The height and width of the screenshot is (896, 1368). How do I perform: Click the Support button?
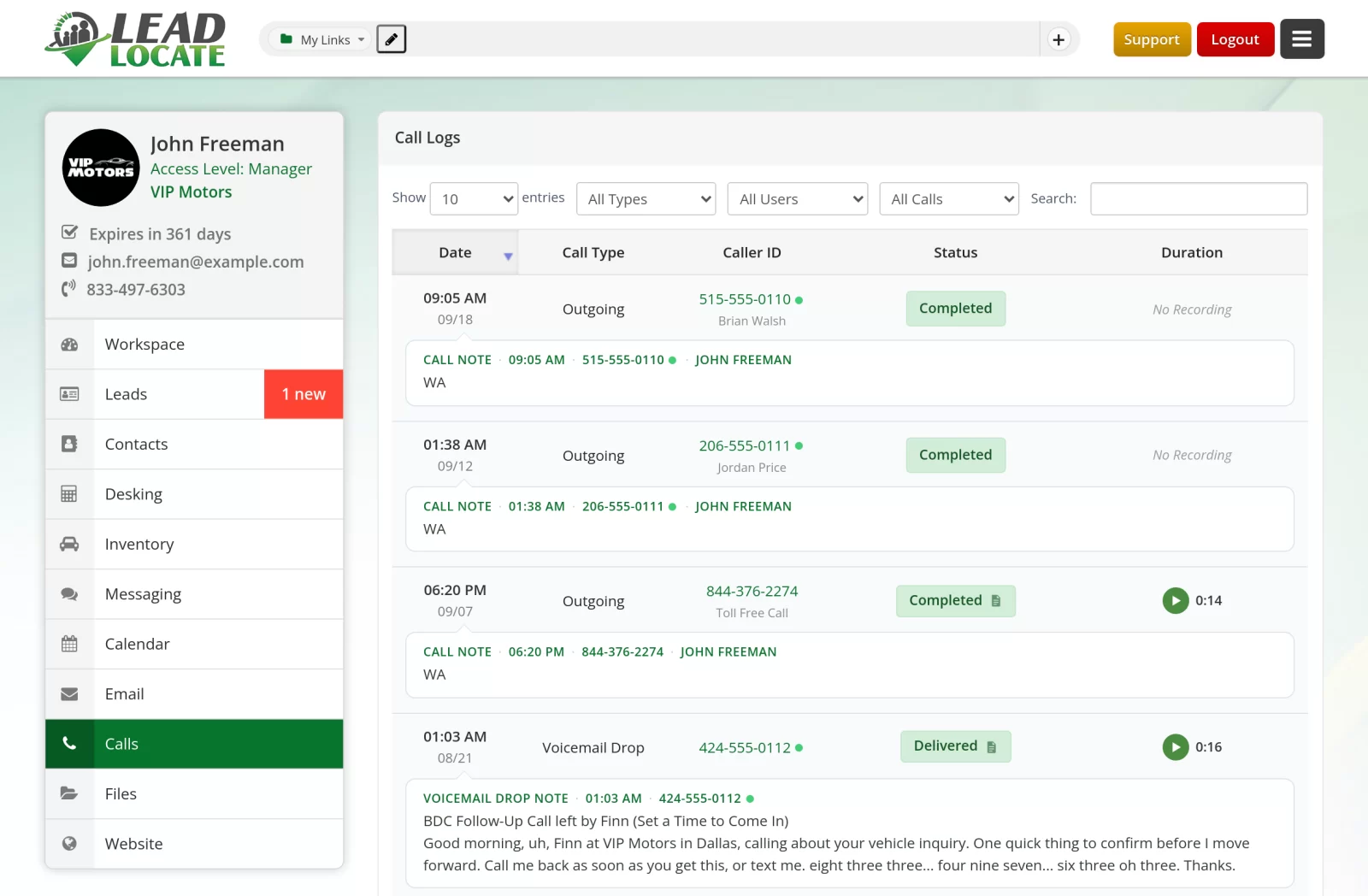(x=1152, y=39)
